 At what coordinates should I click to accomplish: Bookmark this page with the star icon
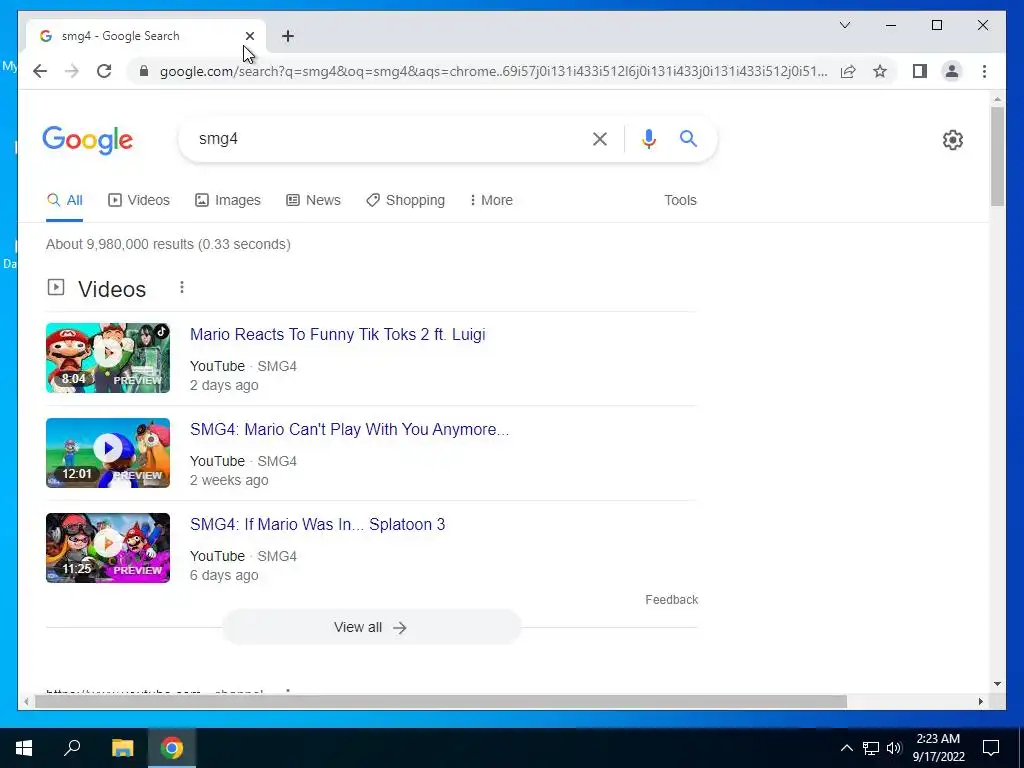click(x=880, y=71)
